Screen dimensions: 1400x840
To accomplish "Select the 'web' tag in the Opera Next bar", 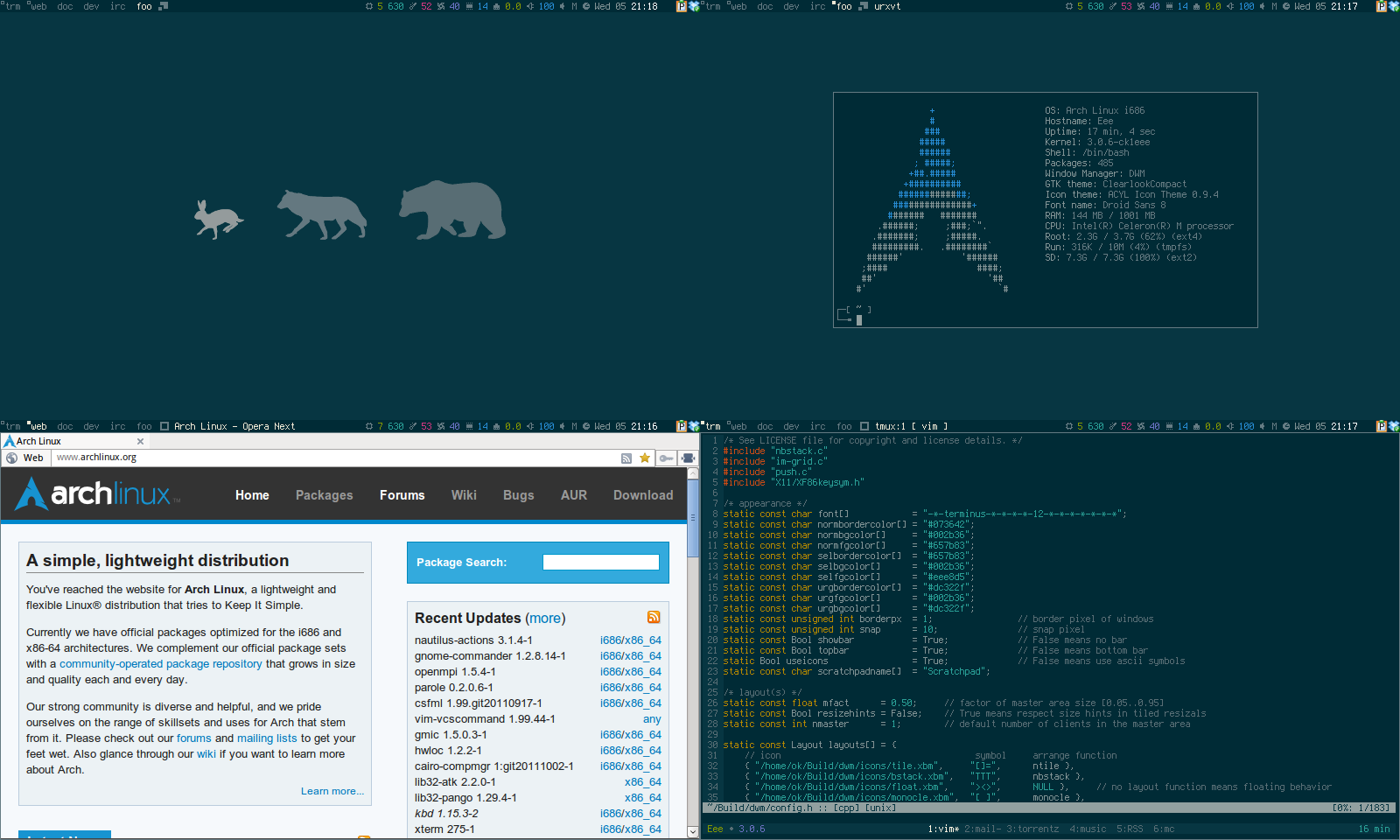I will 38,426.
